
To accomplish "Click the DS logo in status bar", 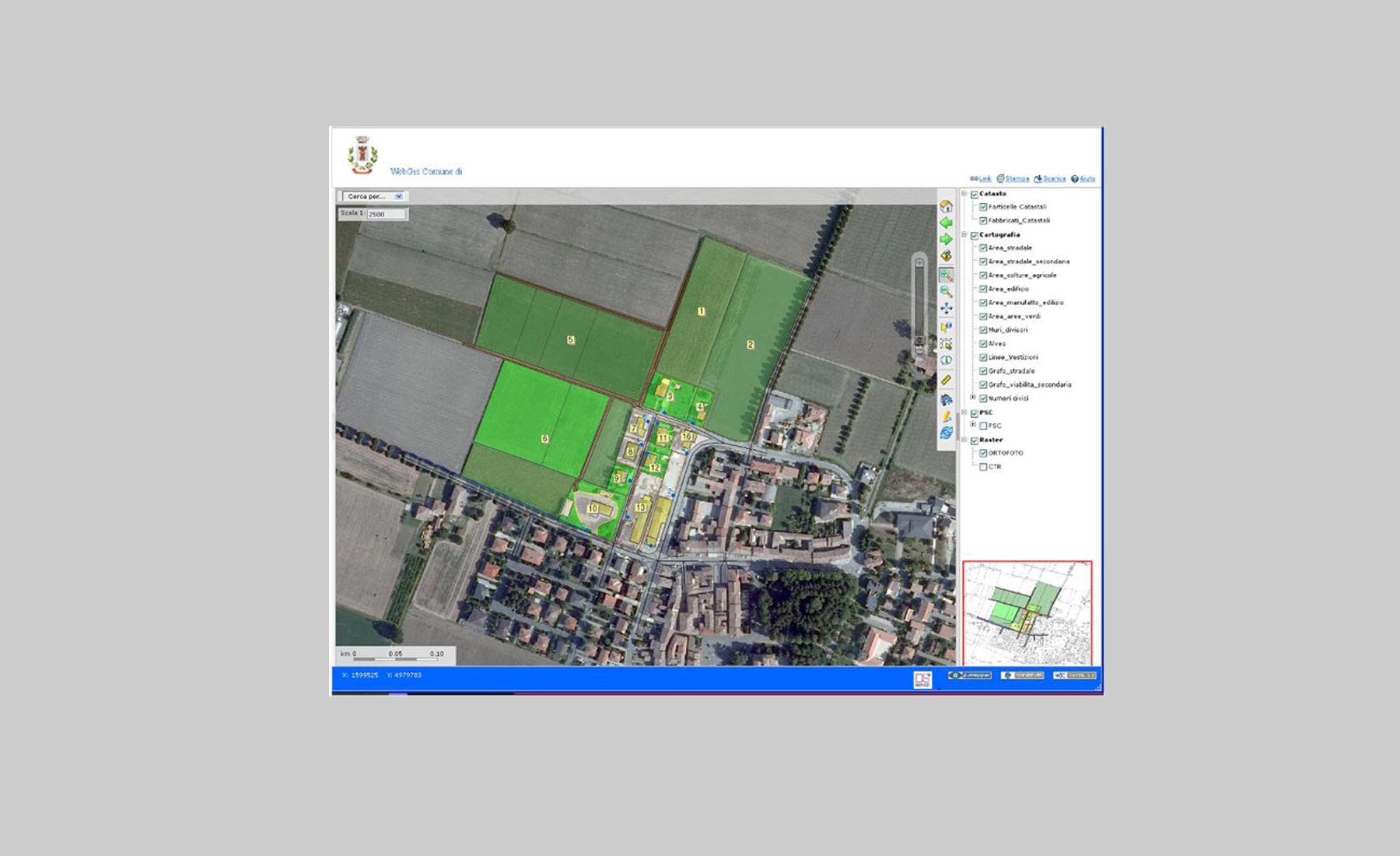I will click(x=922, y=679).
